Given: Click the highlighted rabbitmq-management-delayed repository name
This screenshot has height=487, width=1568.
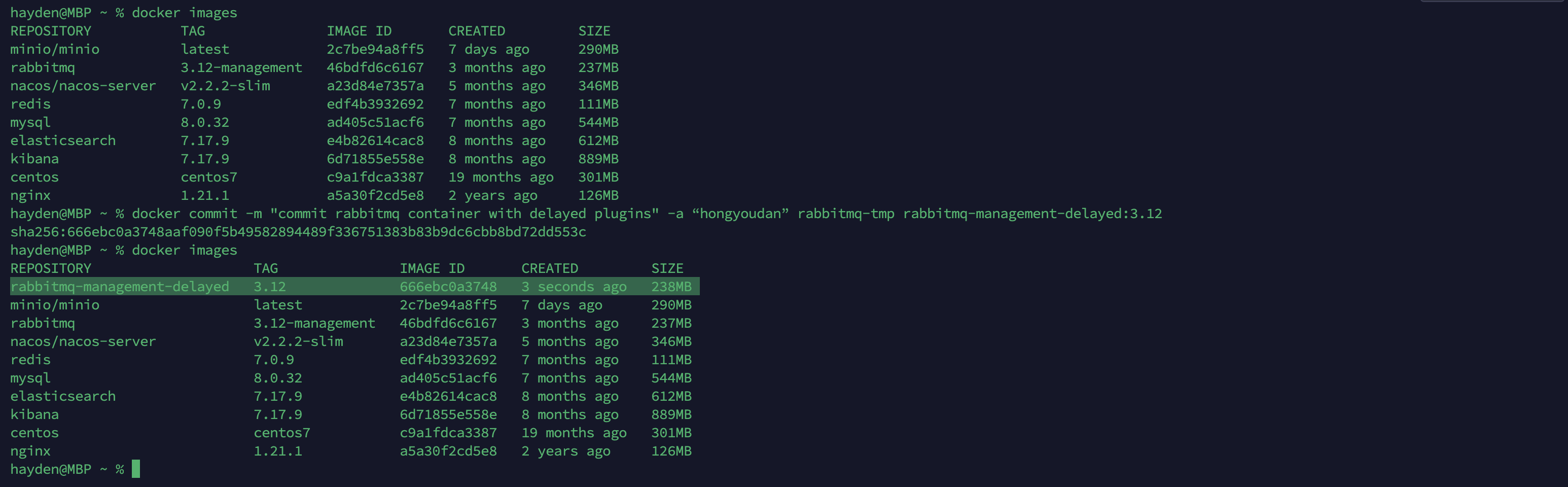Looking at the screenshot, I should coord(120,286).
